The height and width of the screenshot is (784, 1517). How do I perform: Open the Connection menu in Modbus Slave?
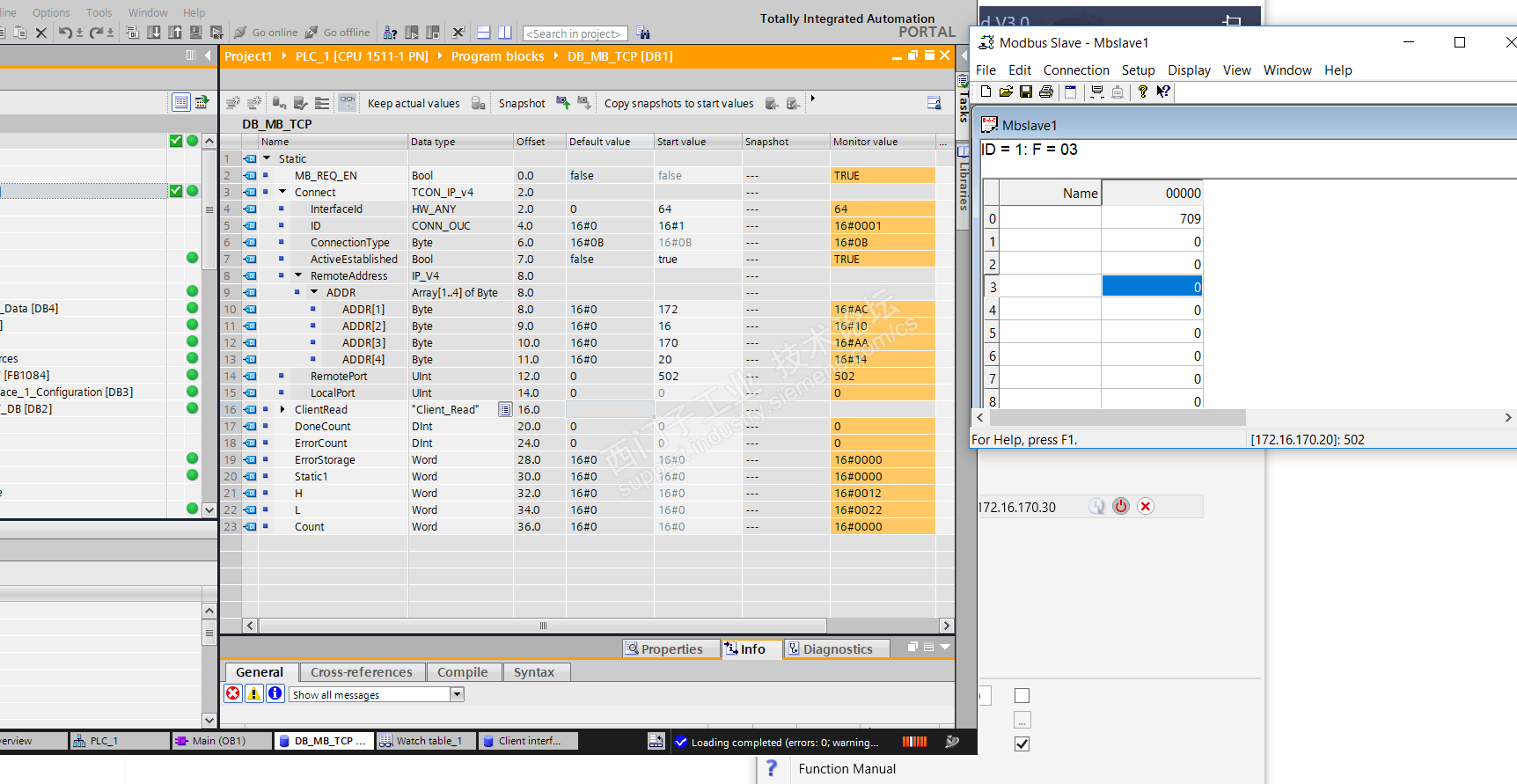coord(1076,70)
